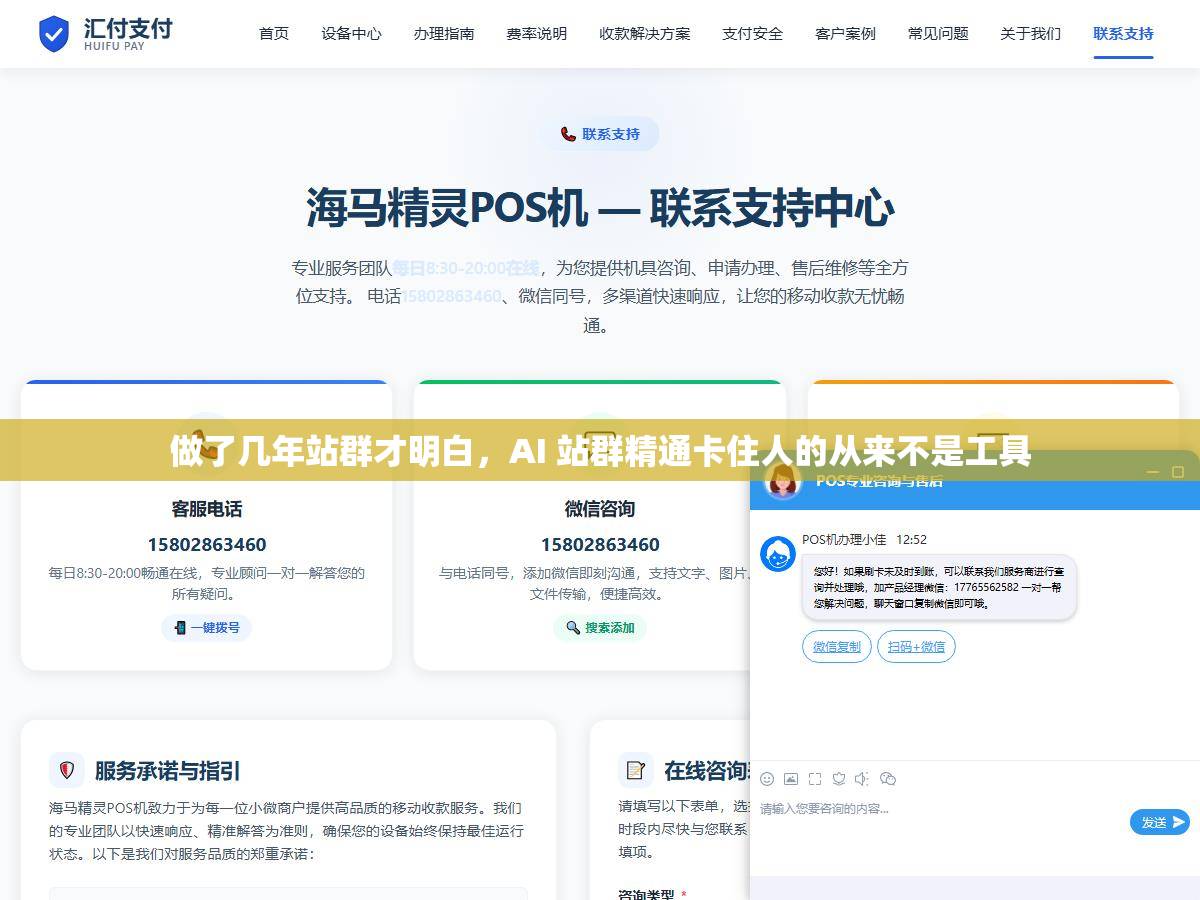The width and height of the screenshot is (1200, 900).
Task: Click the 一键拨号 button in the phone card
Action: click(x=206, y=628)
